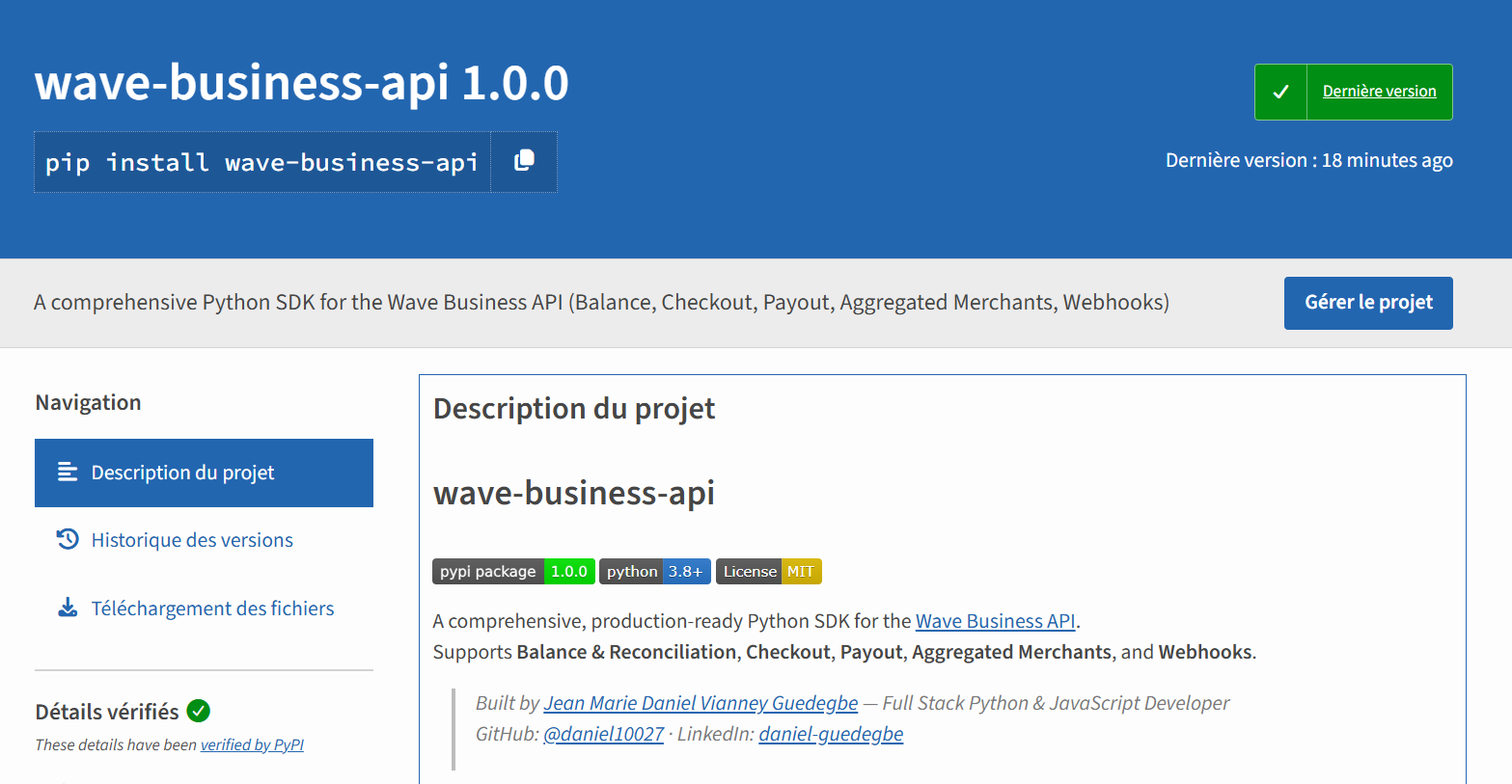Click the checkmark inside the Dernière version banner
The image size is (1512, 784).
tap(1279, 91)
